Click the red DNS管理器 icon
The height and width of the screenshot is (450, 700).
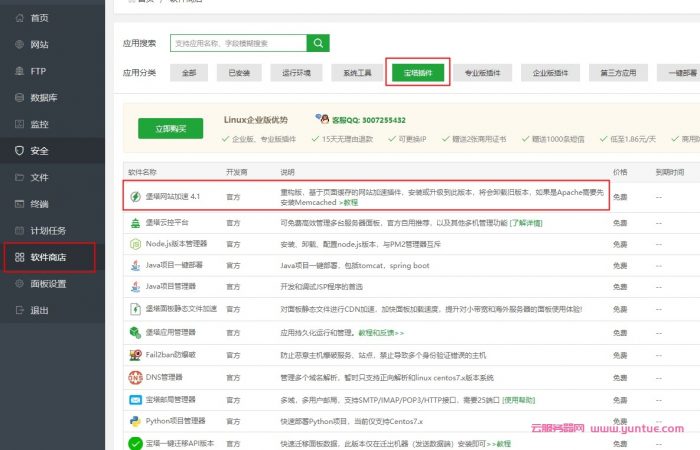pyautogui.click(x=135, y=377)
